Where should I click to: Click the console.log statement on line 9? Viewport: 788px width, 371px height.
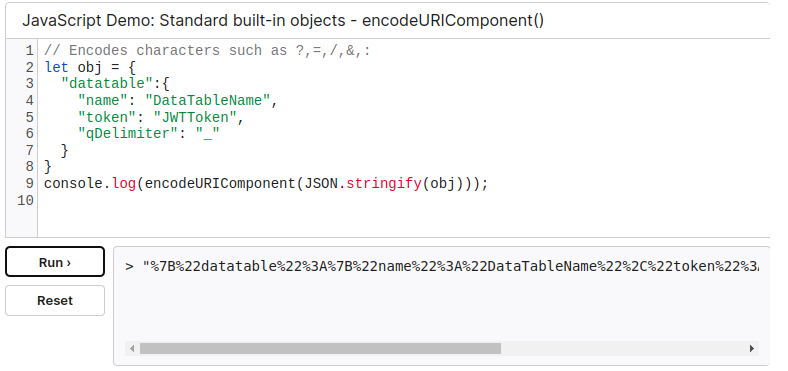coord(266,183)
